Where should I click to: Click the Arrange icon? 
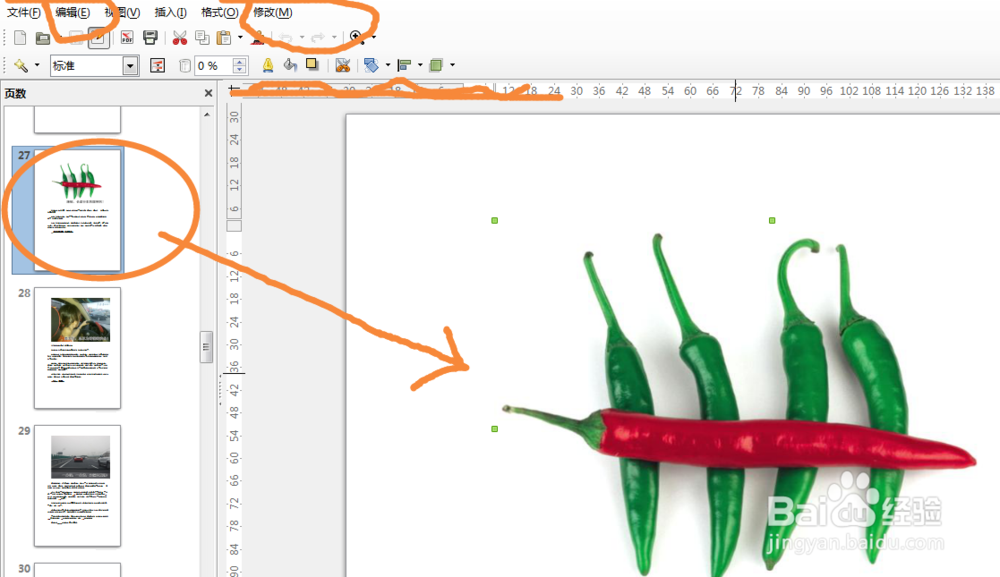click(436, 65)
